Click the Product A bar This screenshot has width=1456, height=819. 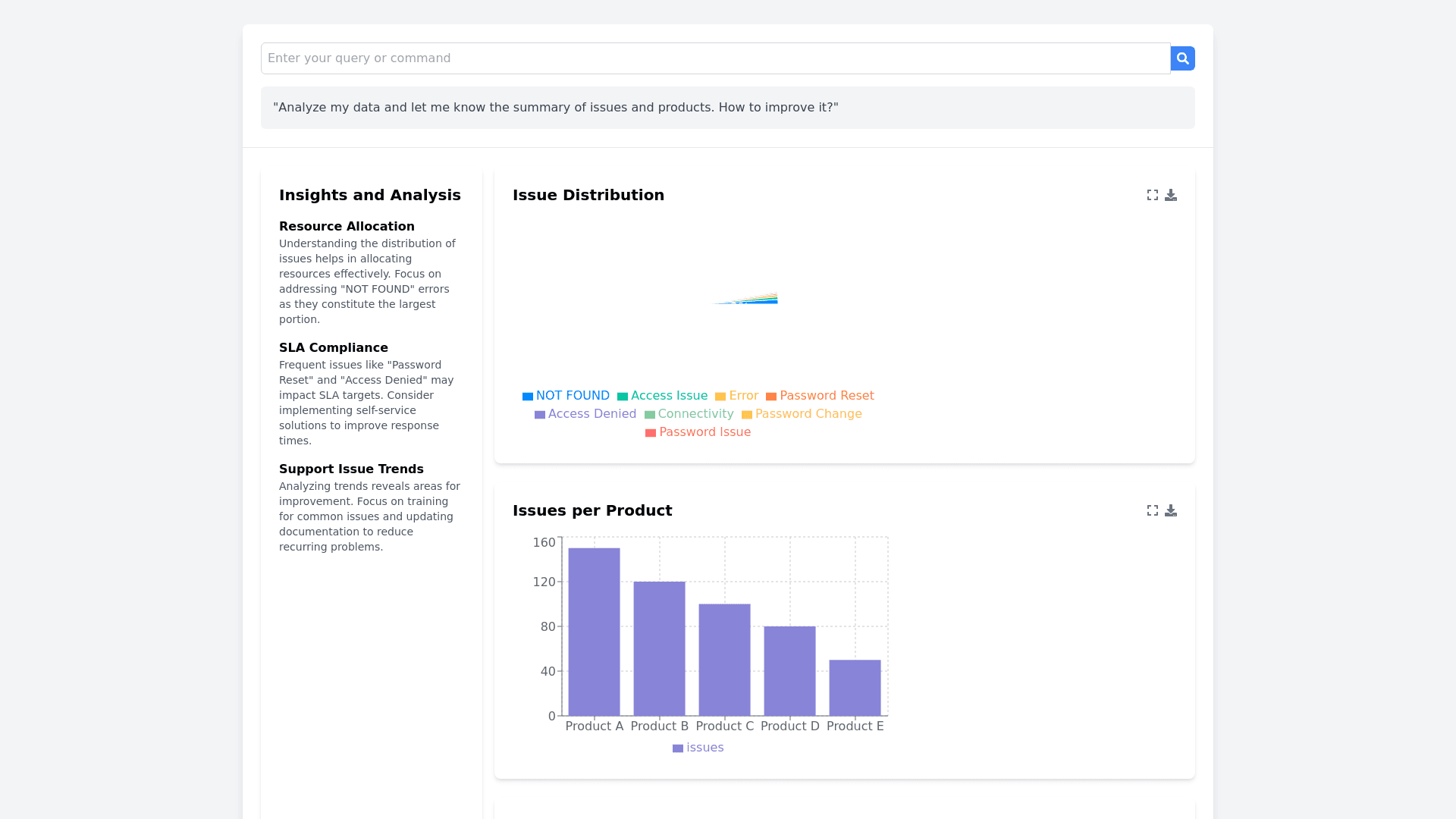point(594,632)
